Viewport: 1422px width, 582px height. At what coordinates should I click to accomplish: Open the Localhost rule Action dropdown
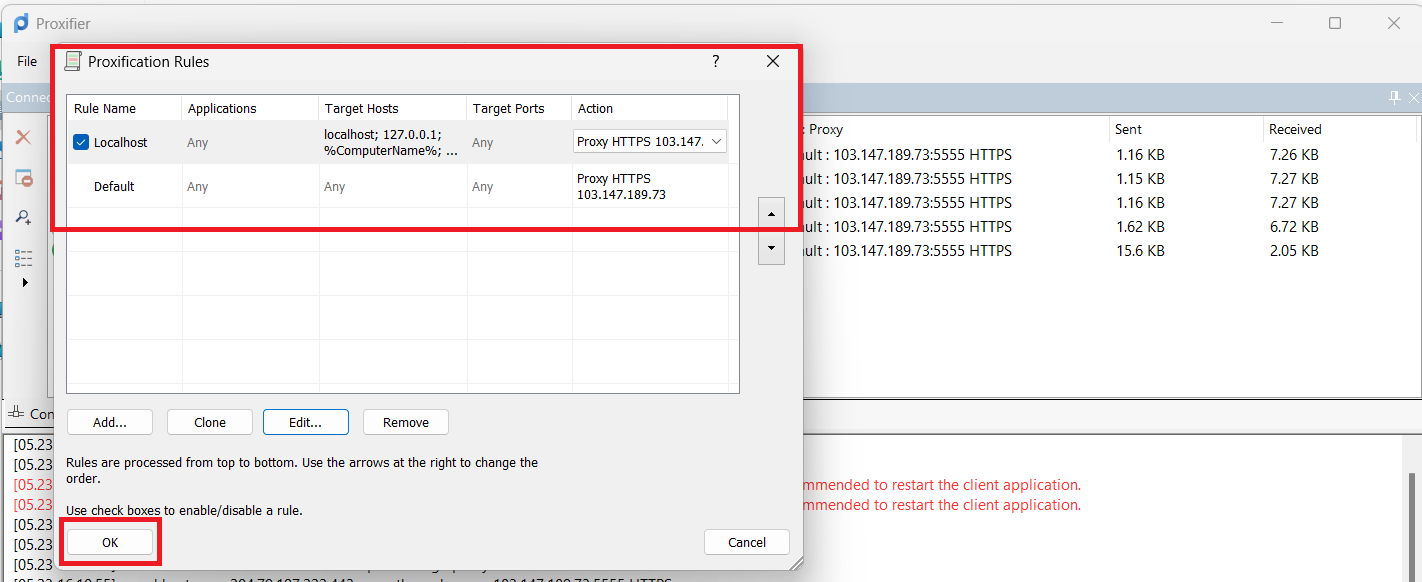(716, 142)
